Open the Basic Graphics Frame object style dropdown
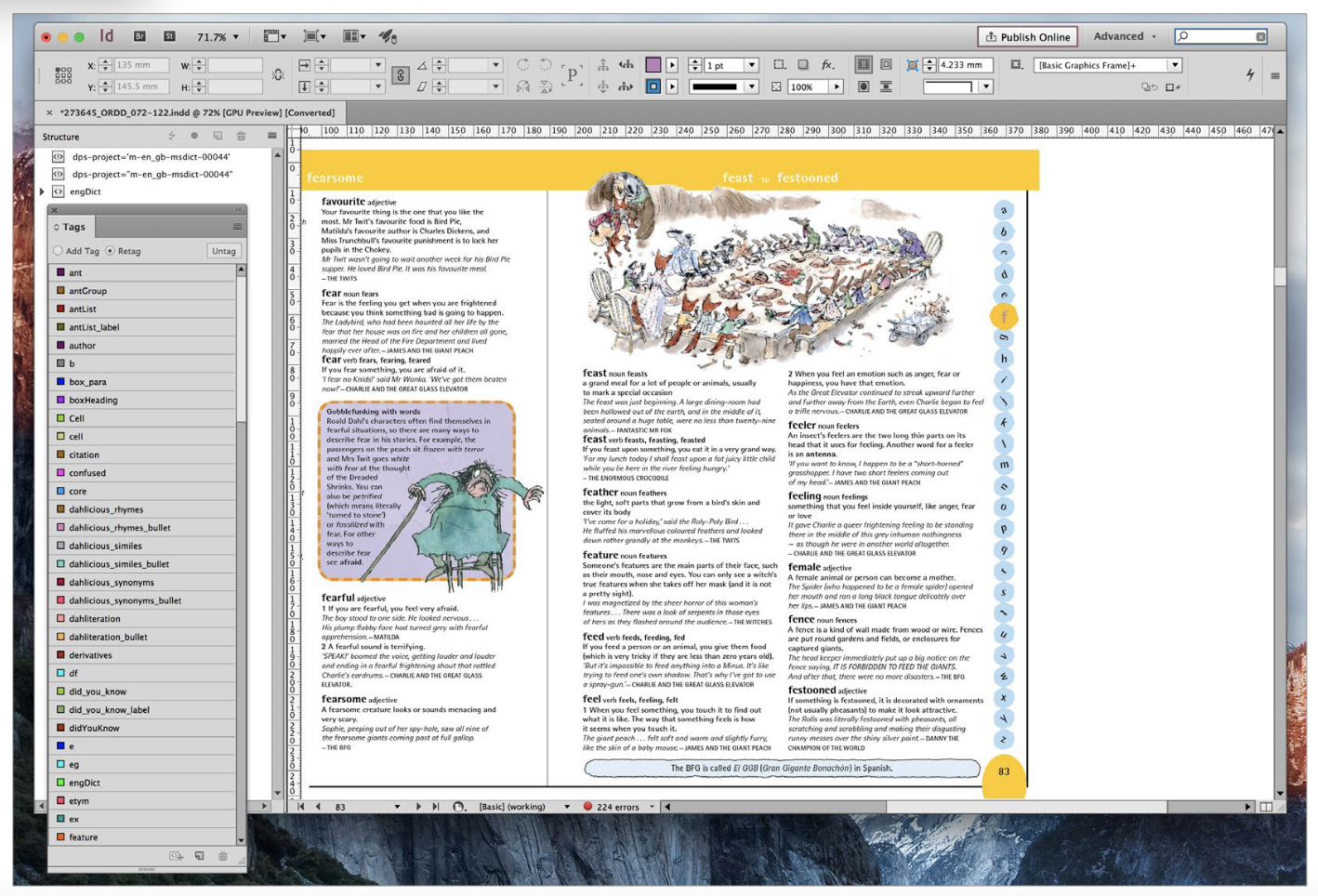 coord(1175,65)
